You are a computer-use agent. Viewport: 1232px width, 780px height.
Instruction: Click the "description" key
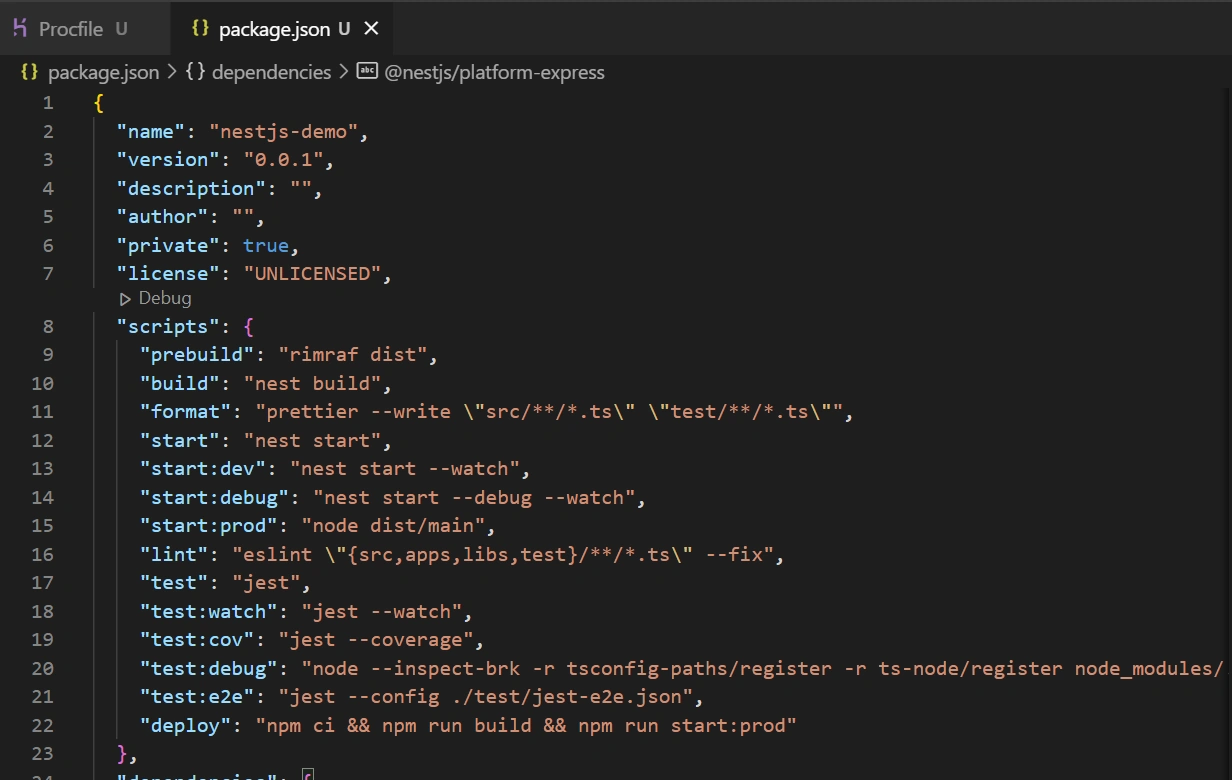(191, 188)
